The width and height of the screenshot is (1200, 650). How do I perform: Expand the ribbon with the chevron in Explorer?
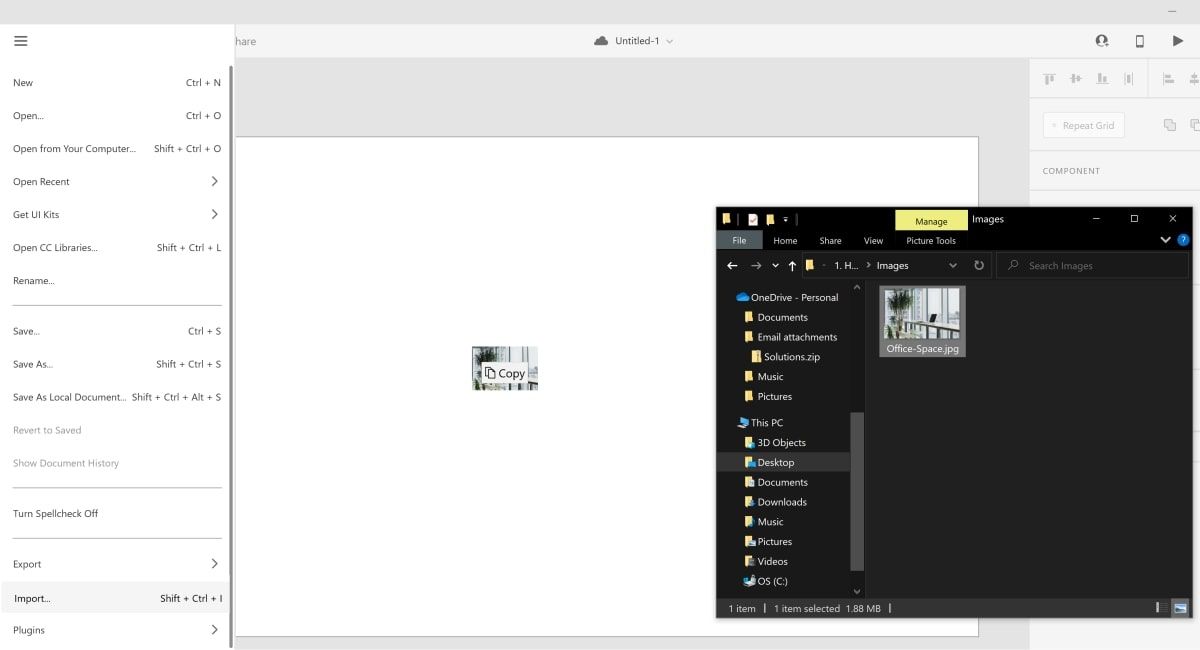(1165, 240)
